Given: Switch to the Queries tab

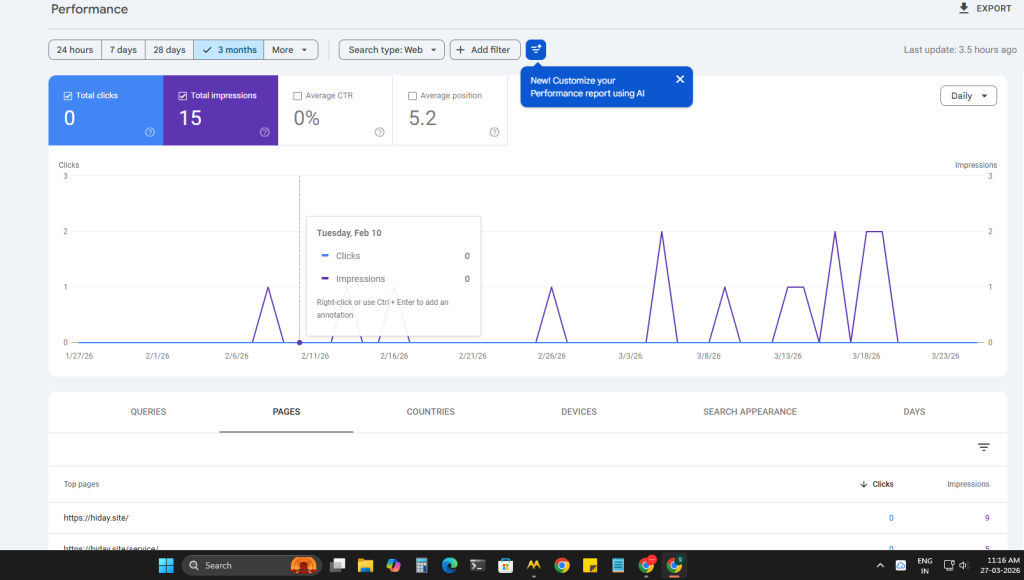Looking at the screenshot, I should pyautogui.click(x=148, y=412).
